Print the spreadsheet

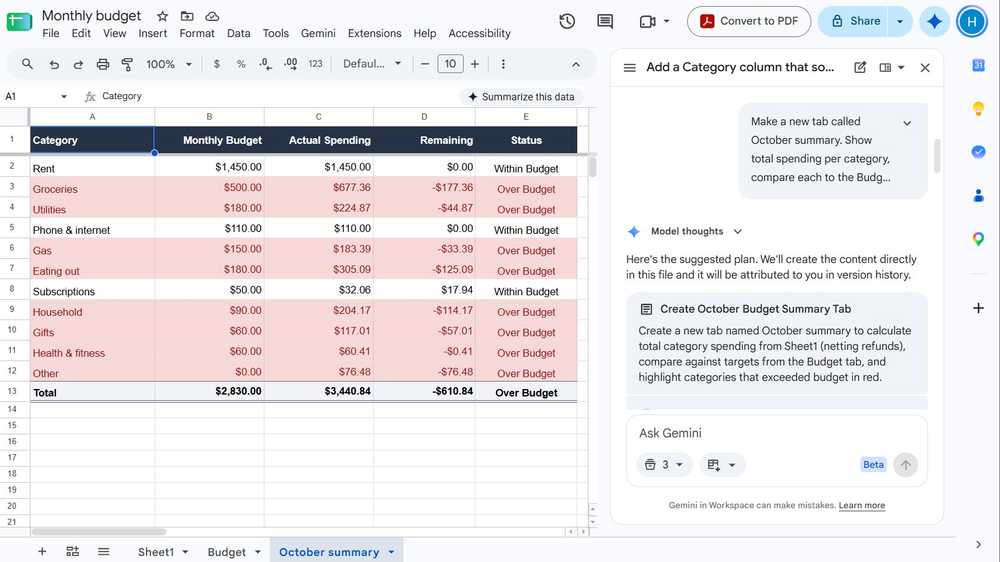103,64
